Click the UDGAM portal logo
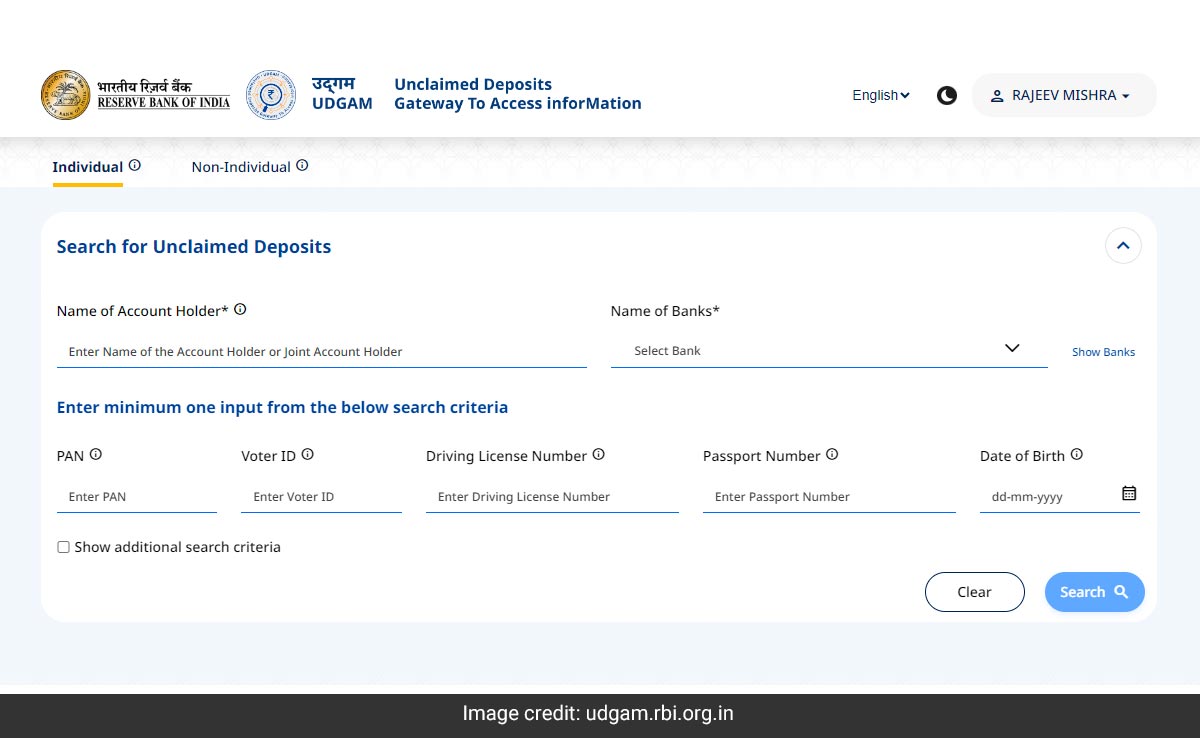 [271, 95]
